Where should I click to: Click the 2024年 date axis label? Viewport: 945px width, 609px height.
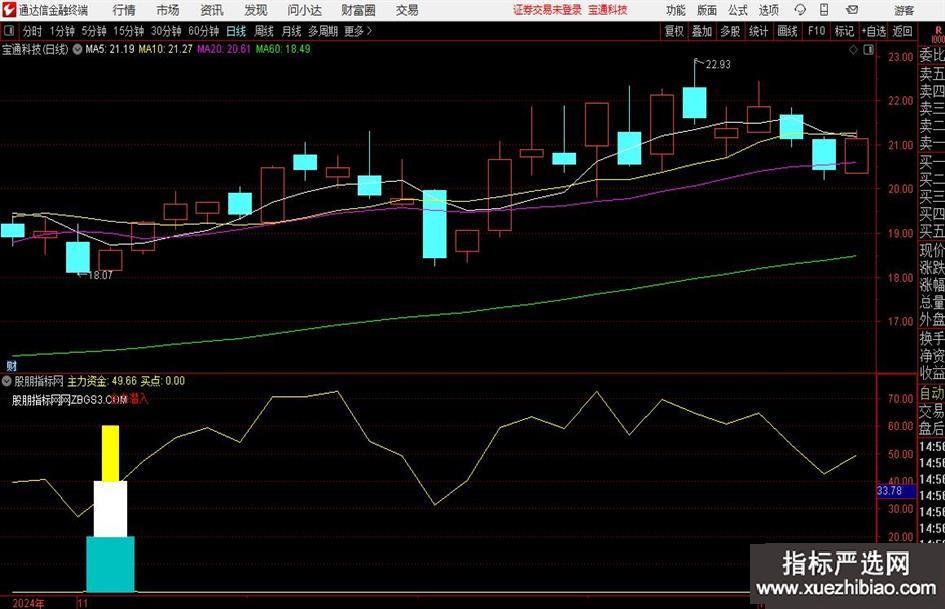point(28,603)
